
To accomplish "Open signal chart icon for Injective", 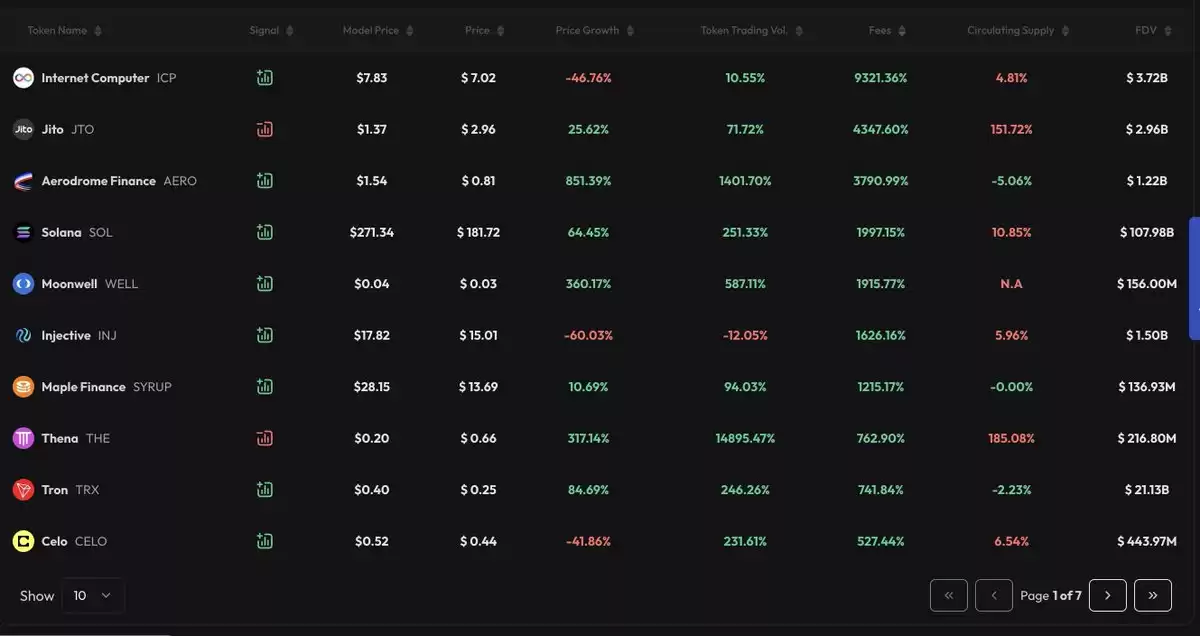I will pyautogui.click(x=264, y=335).
